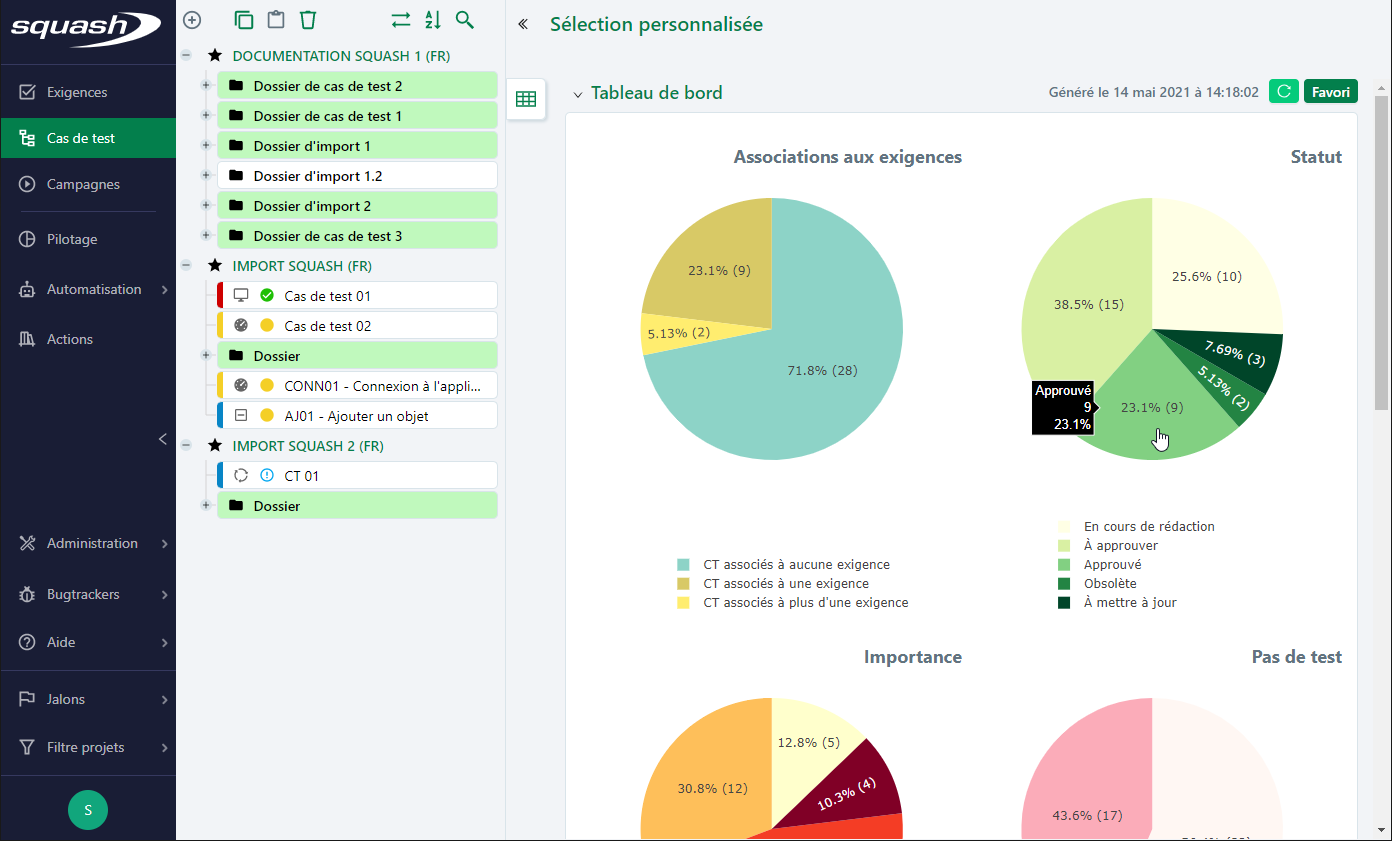Image resolution: width=1392 pixels, height=841 pixels.
Task: Collapse the DOCUMENTATION SQUASH 1 (FR) project
Action: pyautogui.click(x=186, y=56)
